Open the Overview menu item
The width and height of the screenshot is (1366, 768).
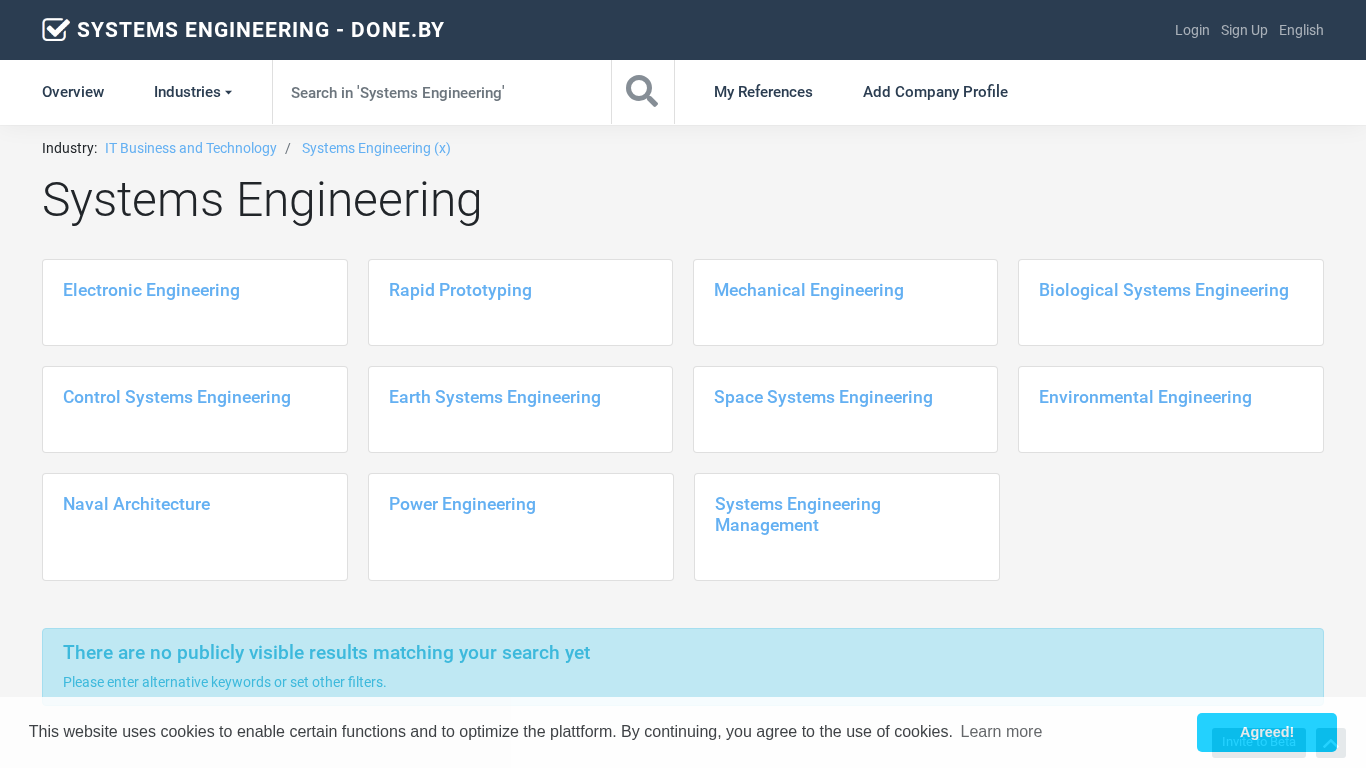coord(73,92)
